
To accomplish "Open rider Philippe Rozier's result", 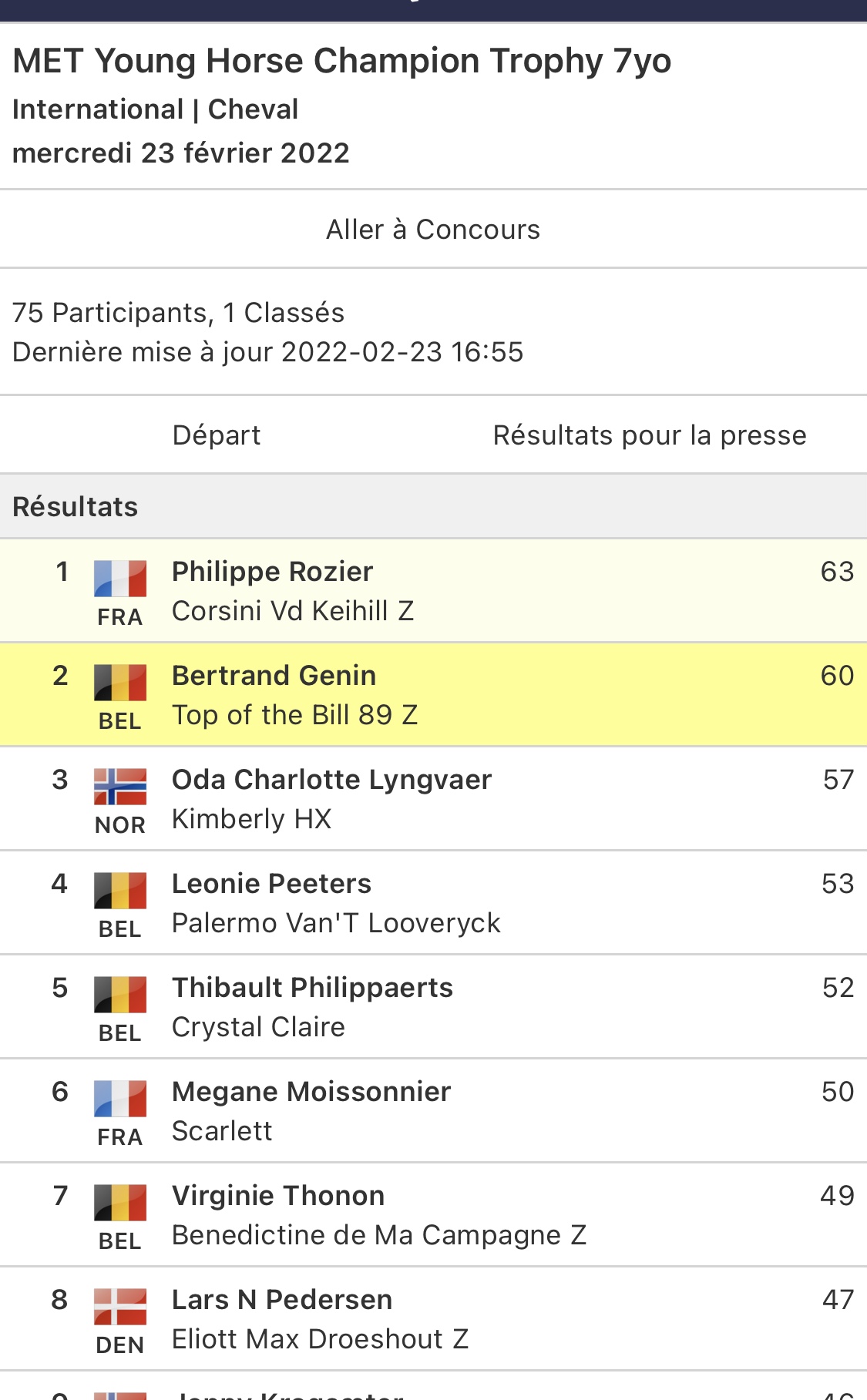I will (272, 572).
